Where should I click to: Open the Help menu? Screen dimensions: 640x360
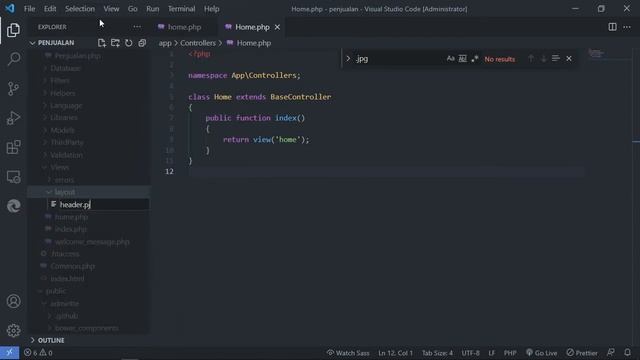click(211, 9)
